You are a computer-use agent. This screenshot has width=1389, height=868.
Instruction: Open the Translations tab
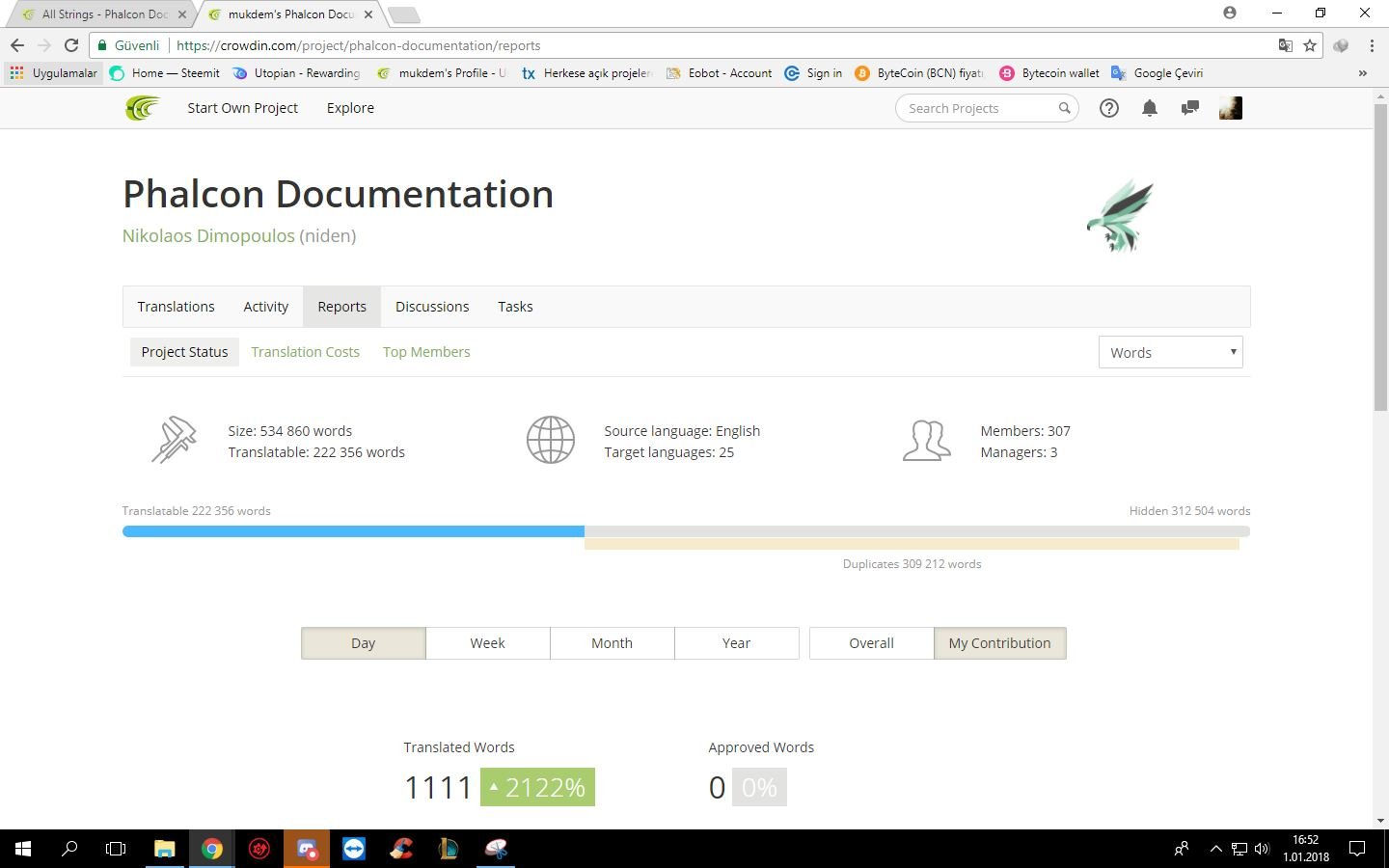tap(176, 307)
